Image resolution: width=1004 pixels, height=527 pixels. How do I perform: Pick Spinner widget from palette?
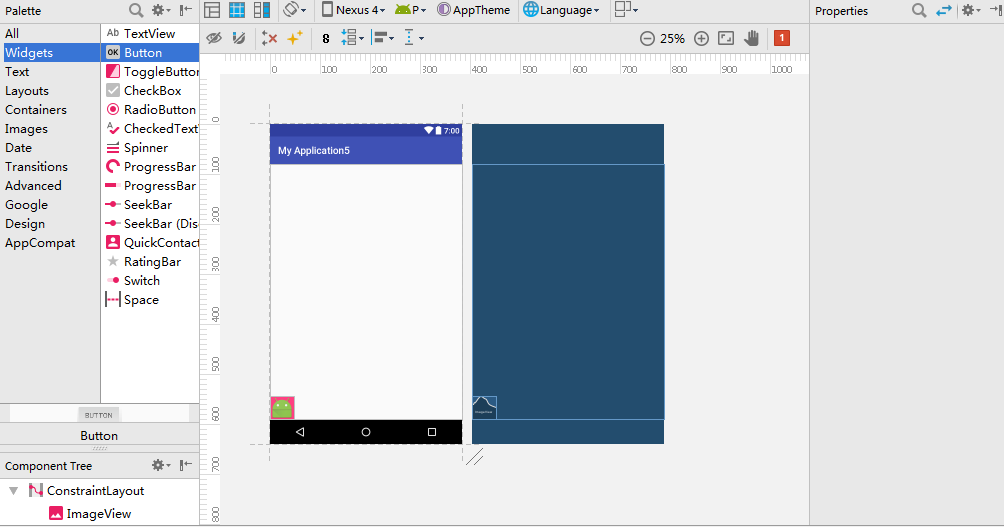[150, 148]
